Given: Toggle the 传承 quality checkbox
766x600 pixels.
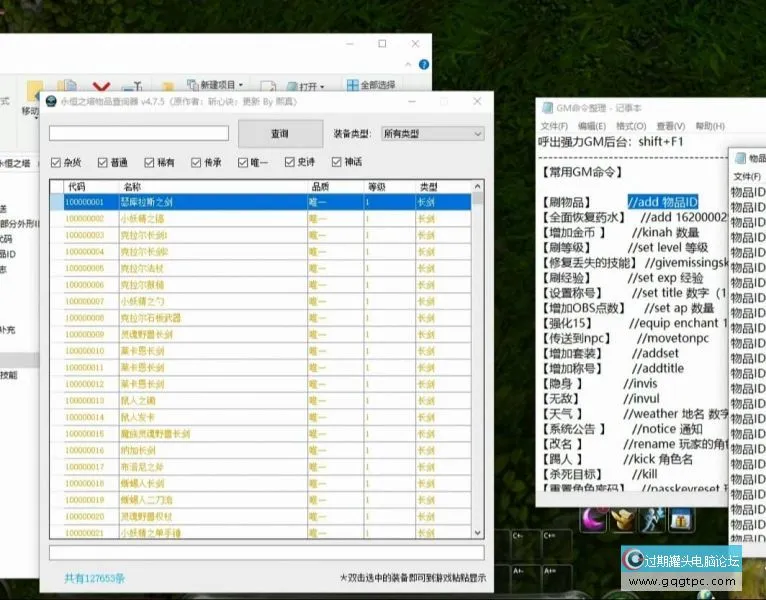Looking at the screenshot, I should 196,162.
